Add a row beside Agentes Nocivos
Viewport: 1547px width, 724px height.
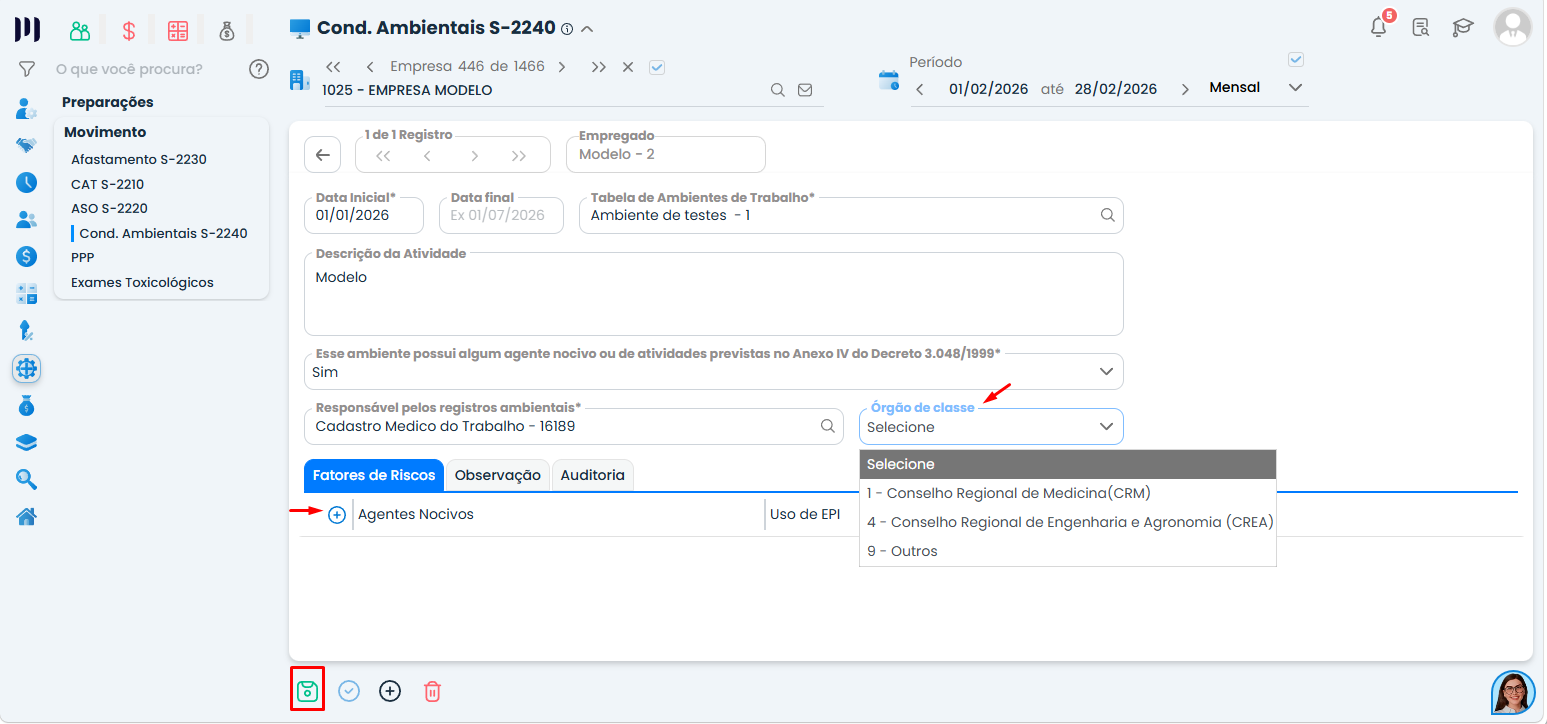(x=337, y=514)
